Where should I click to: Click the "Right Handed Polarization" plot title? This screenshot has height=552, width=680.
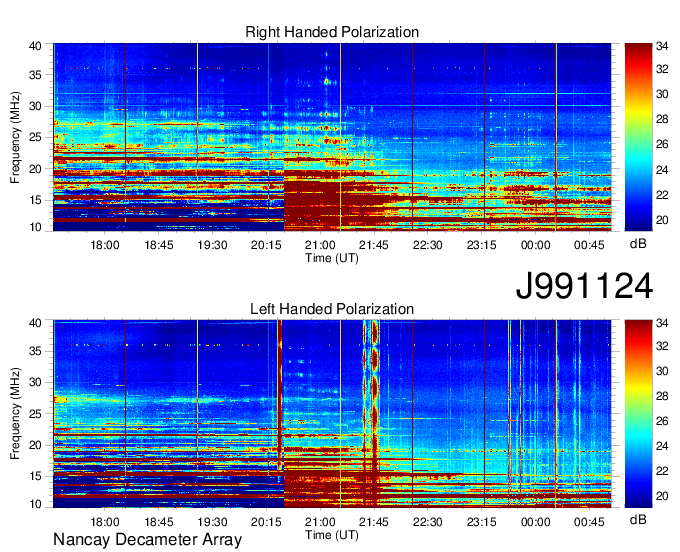click(x=332, y=32)
